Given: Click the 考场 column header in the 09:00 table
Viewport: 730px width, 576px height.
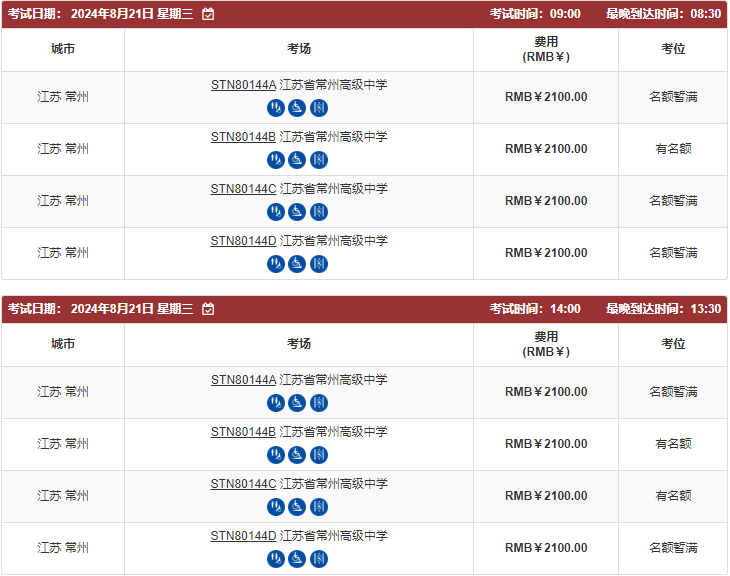Looking at the screenshot, I should [x=299, y=49].
